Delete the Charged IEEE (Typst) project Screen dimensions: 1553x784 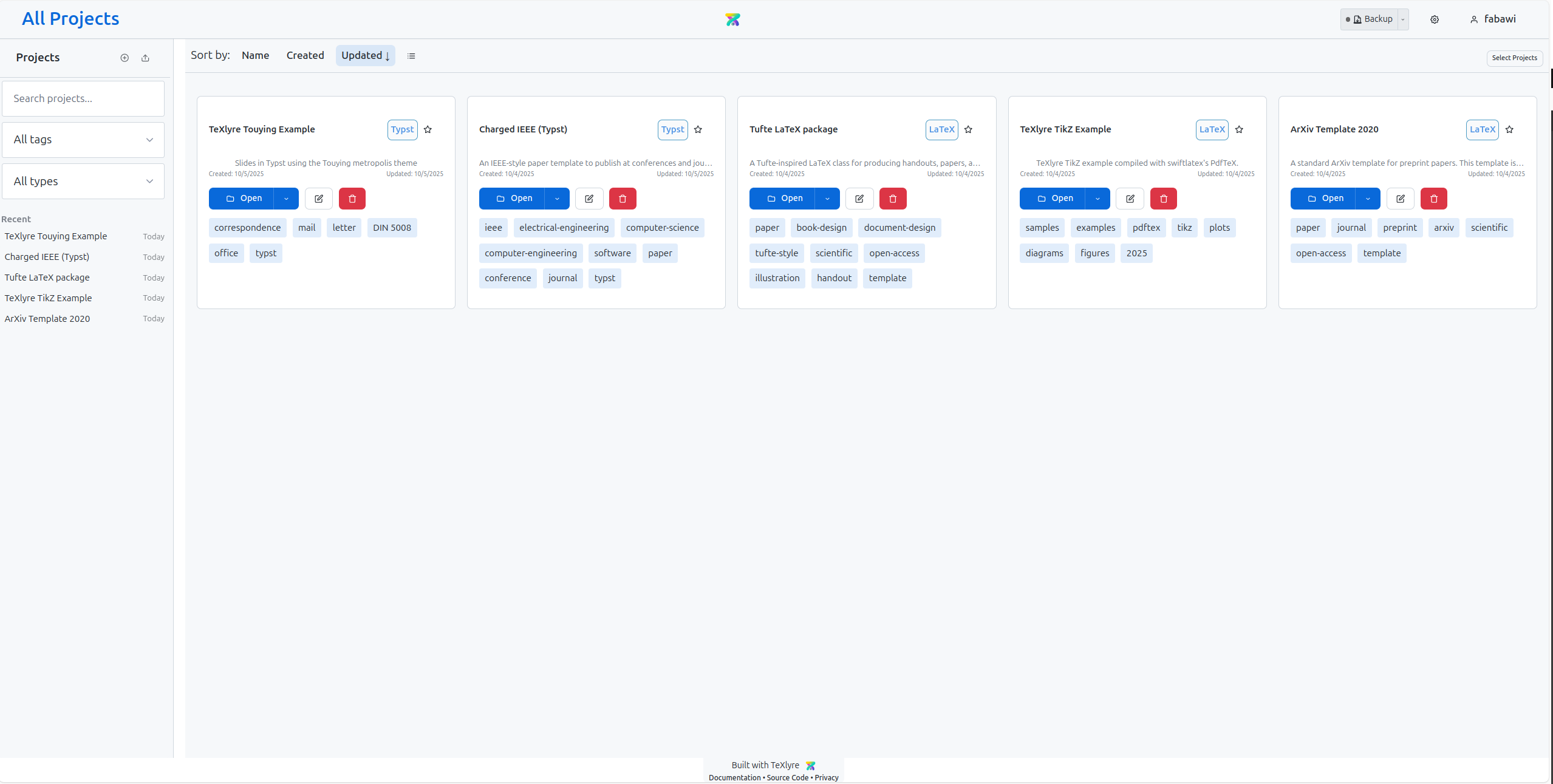[x=623, y=199]
